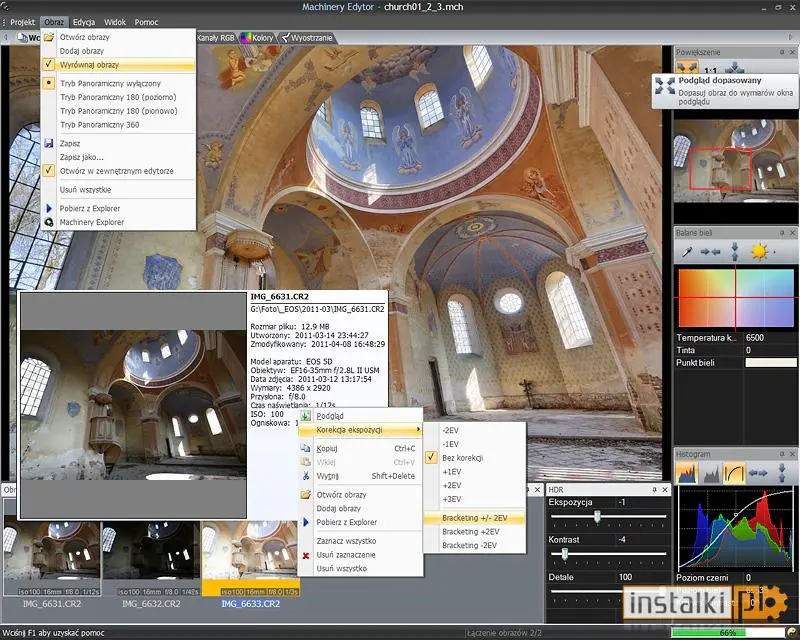Image resolution: width=800 pixels, height=640 pixels.
Task: Pin the HDR panel using pin icon
Action: click(x=654, y=490)
